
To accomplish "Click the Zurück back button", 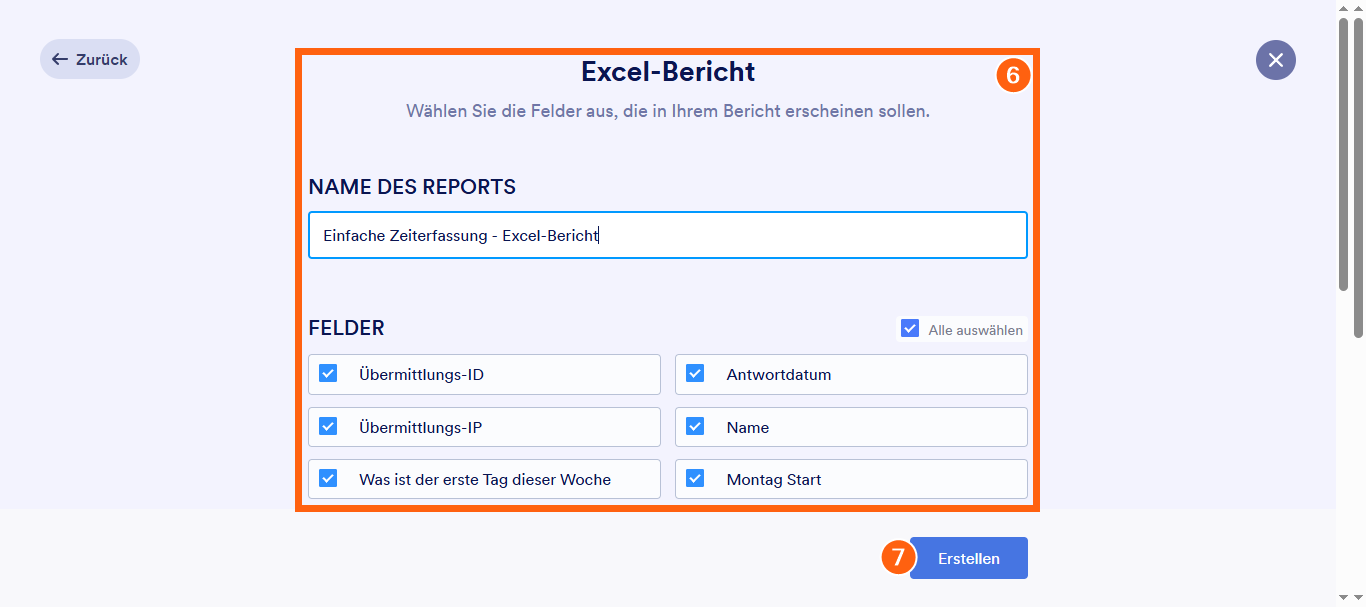I will click(90, 59).
